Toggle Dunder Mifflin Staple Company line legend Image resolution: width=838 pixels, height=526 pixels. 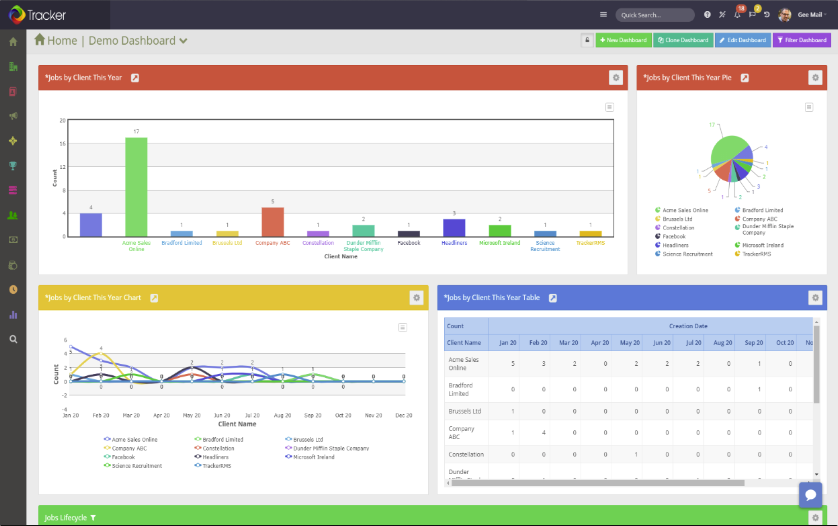tap(327, 448)
